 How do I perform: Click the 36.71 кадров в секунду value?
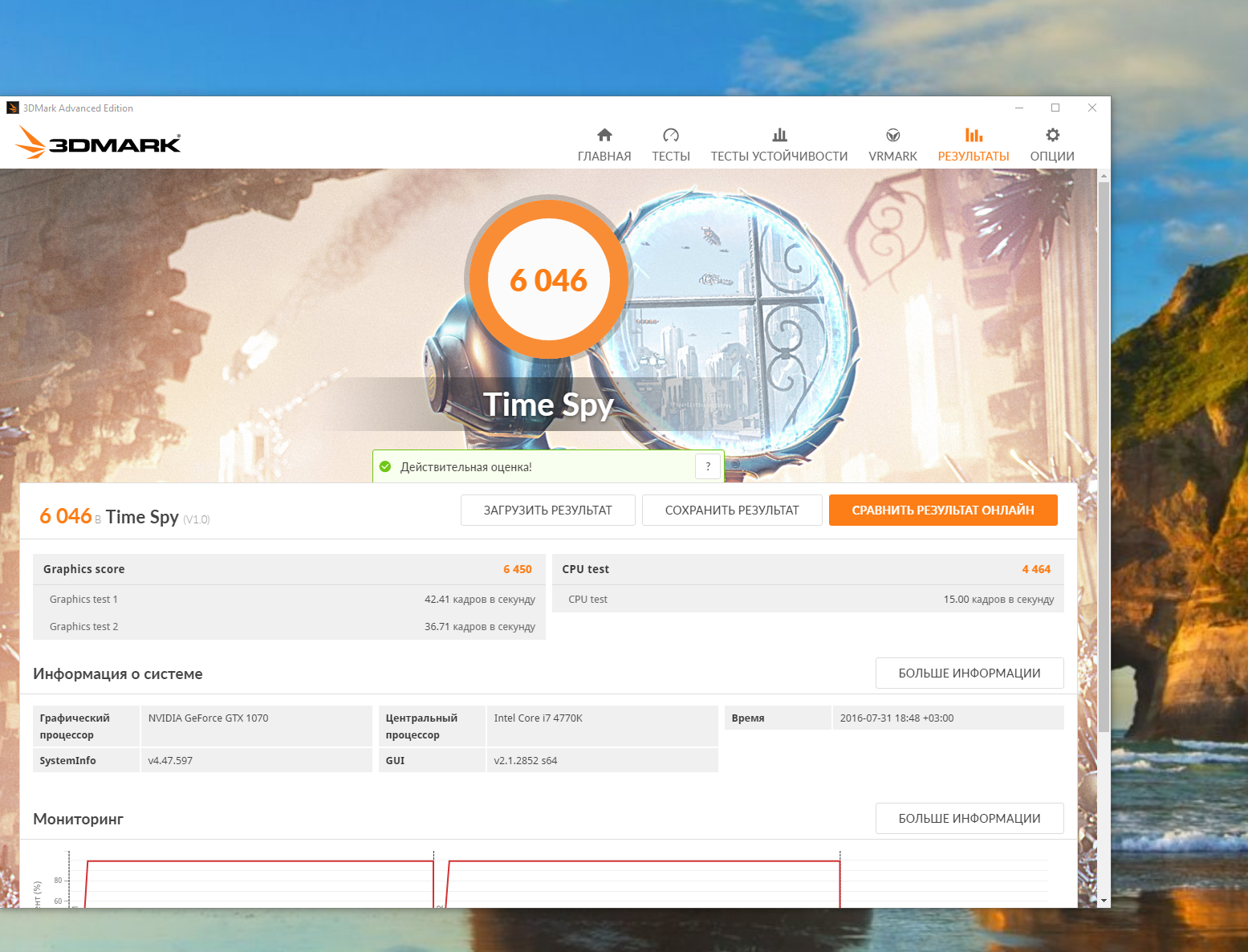(480, 627)
